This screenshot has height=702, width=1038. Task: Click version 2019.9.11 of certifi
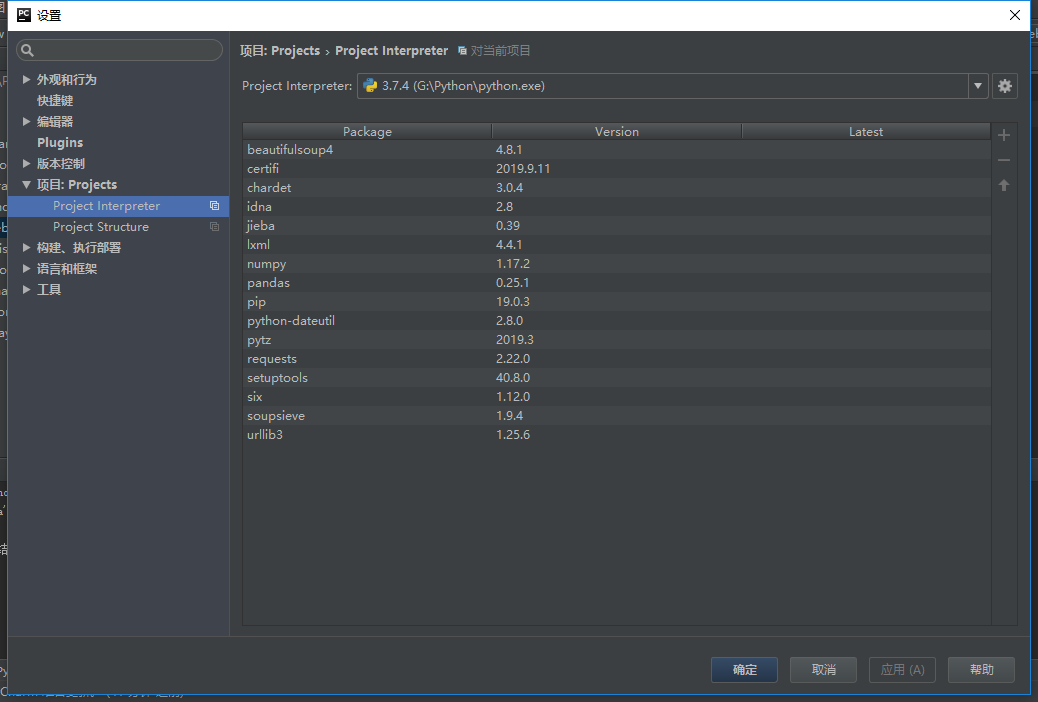click(523, 169)
